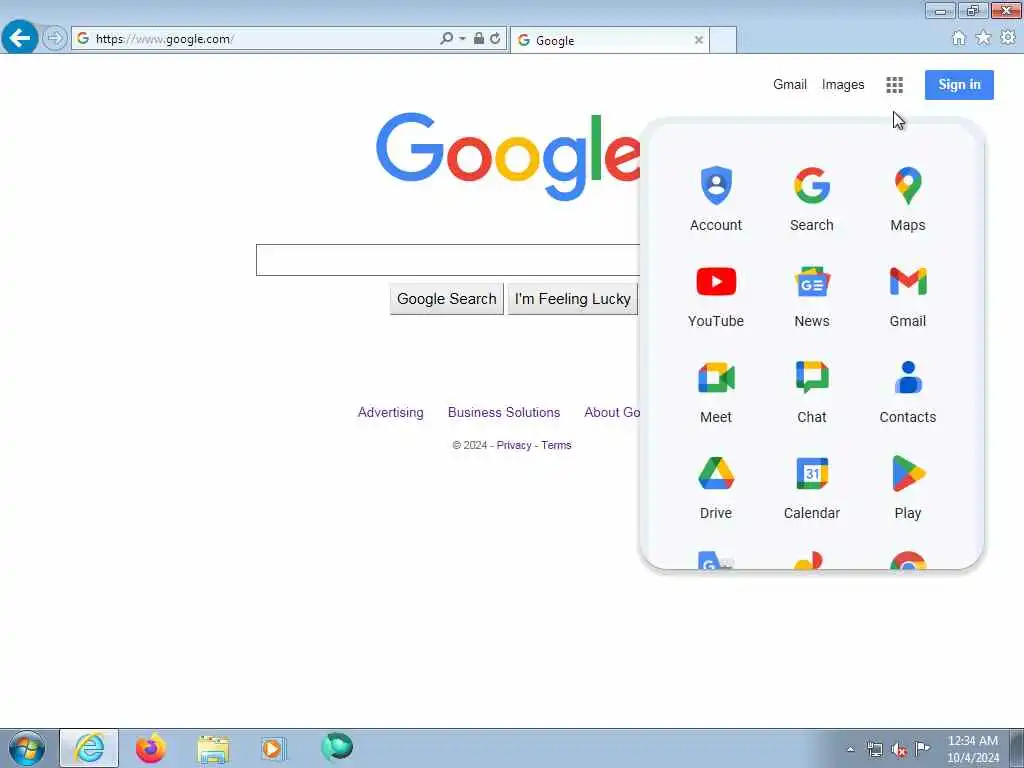Refresh the page using the reload icon
This screenshot has height=768, width=1024.
(496, 39)
